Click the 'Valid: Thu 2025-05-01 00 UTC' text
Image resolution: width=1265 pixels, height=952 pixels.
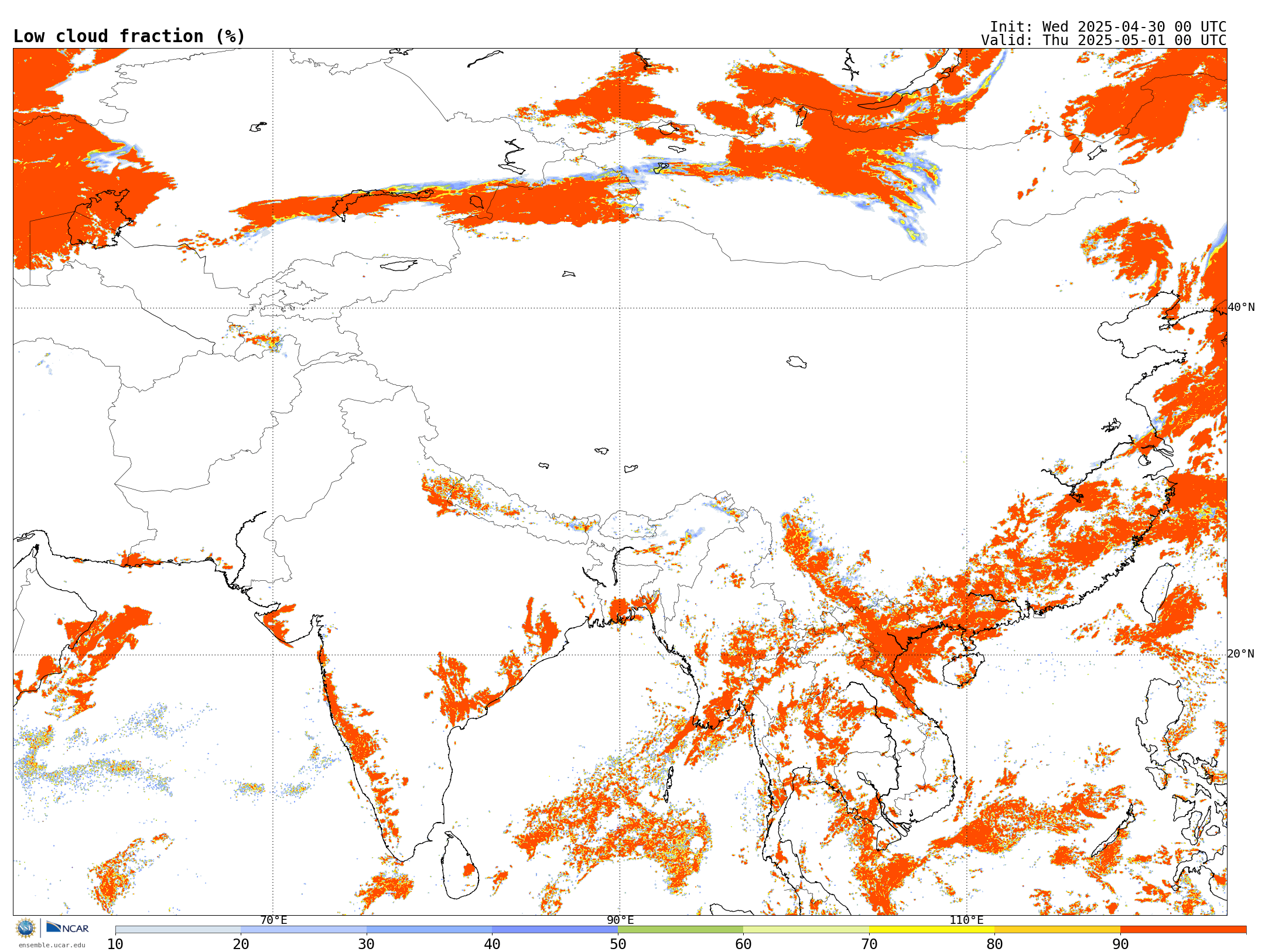1104,40
